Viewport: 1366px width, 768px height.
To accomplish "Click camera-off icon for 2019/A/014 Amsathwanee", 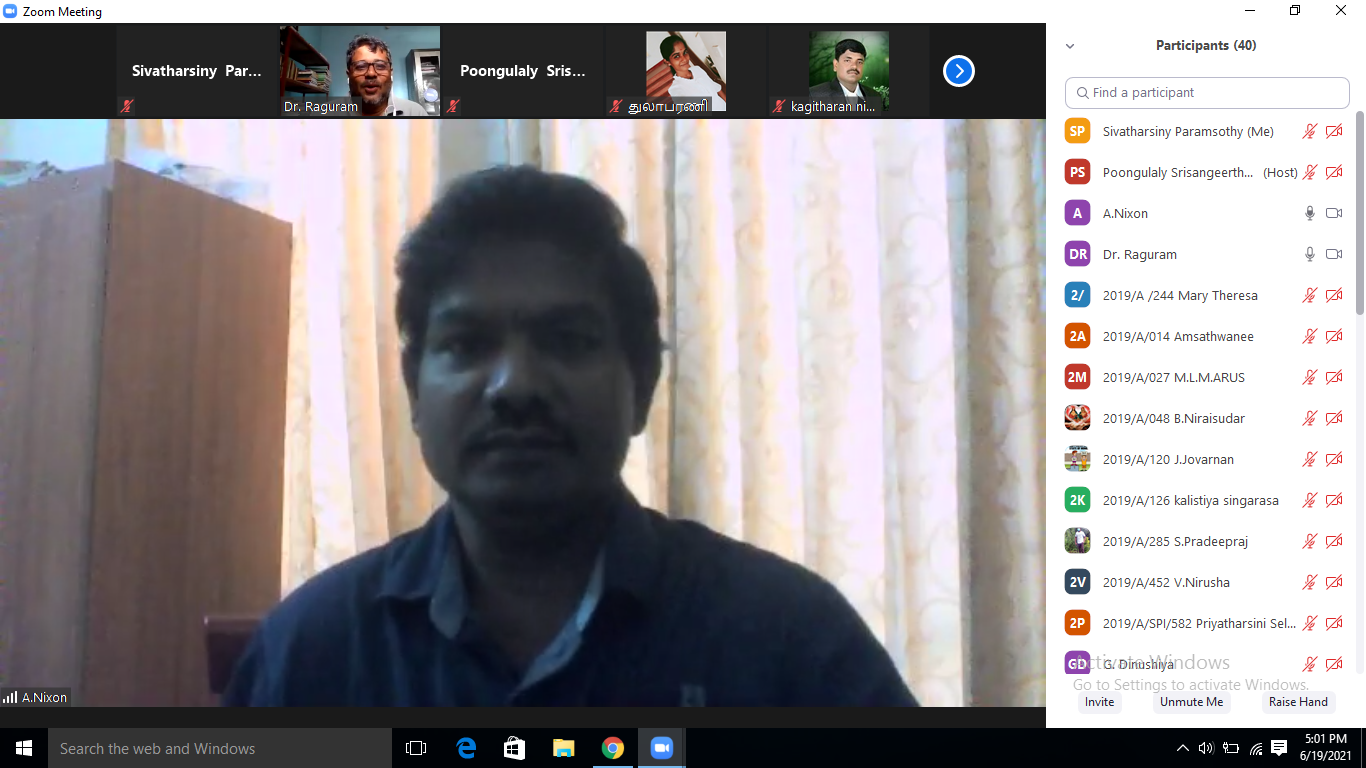I will tap(1334, 336).
